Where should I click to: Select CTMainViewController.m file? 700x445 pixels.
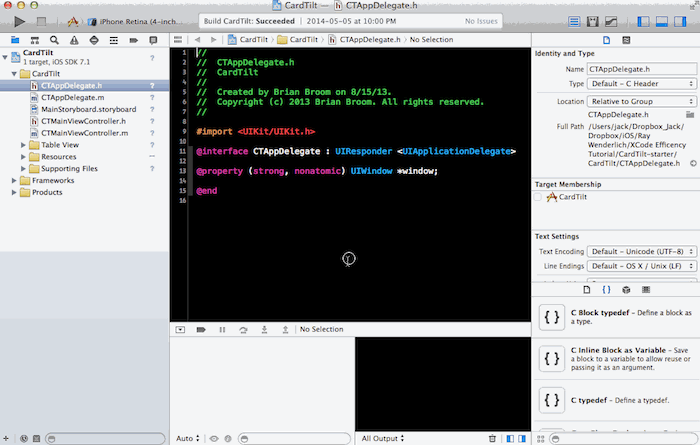pos(84,133)
